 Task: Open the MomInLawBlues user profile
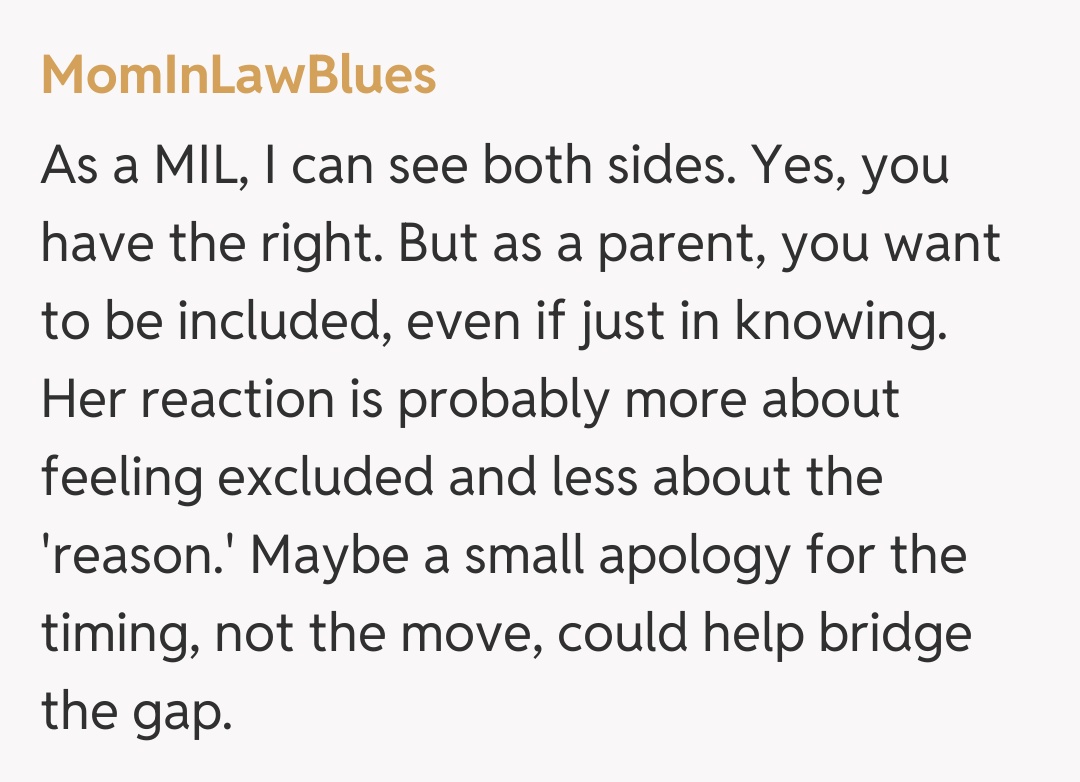tap(238, 75)
